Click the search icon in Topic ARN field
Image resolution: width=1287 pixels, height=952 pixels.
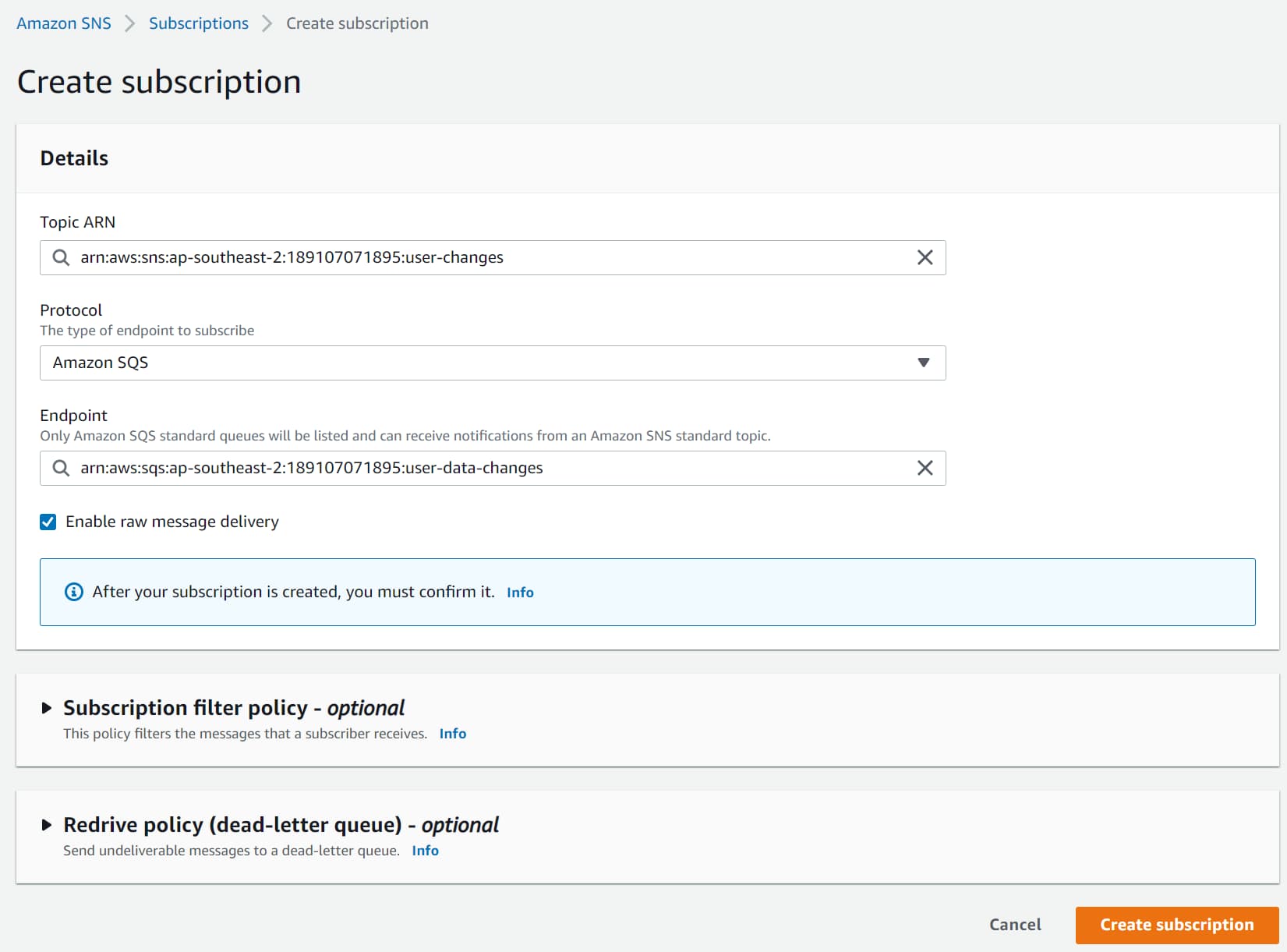click(x=61, y=257)
